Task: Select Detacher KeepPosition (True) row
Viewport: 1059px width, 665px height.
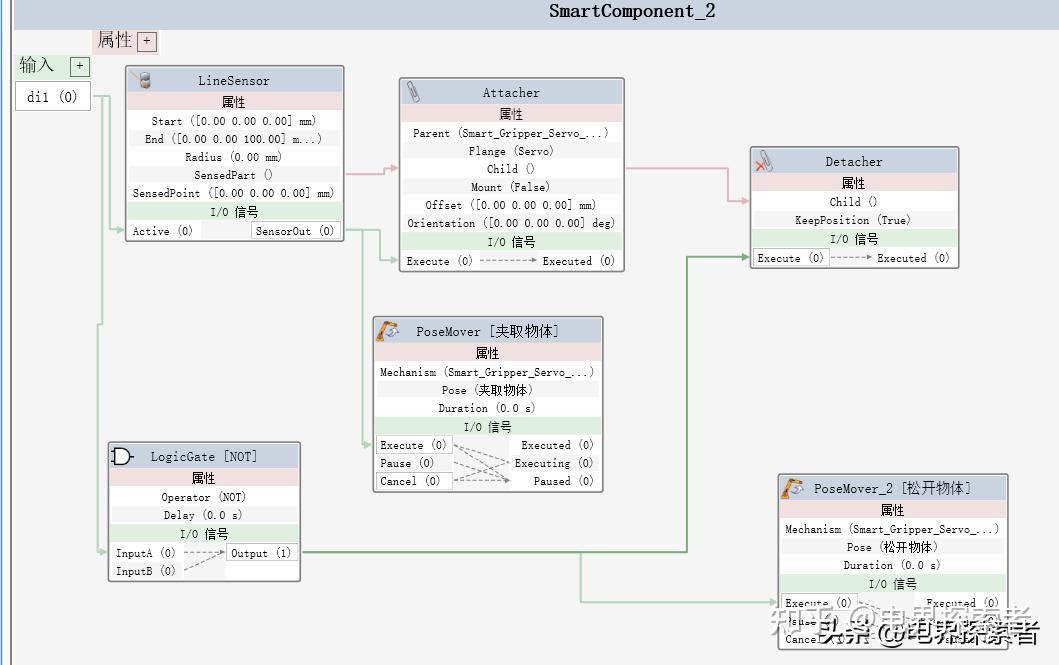Action: tap(854, 220)
